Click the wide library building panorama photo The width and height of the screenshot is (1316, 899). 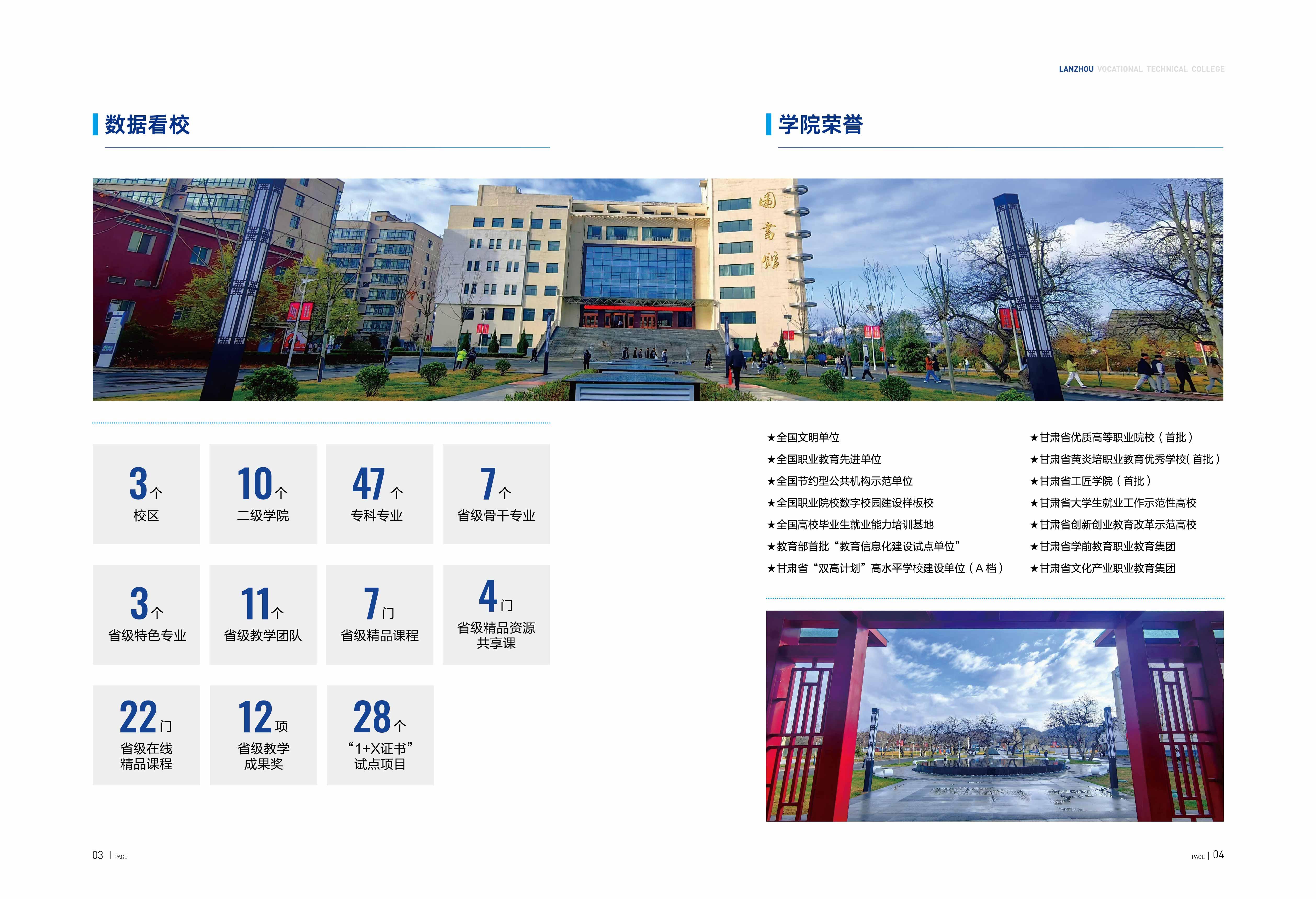click(x=657, y=289)
